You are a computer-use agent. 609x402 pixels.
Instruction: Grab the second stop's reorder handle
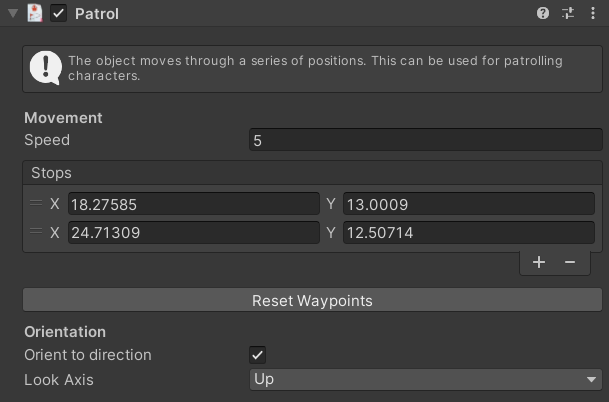36,233
